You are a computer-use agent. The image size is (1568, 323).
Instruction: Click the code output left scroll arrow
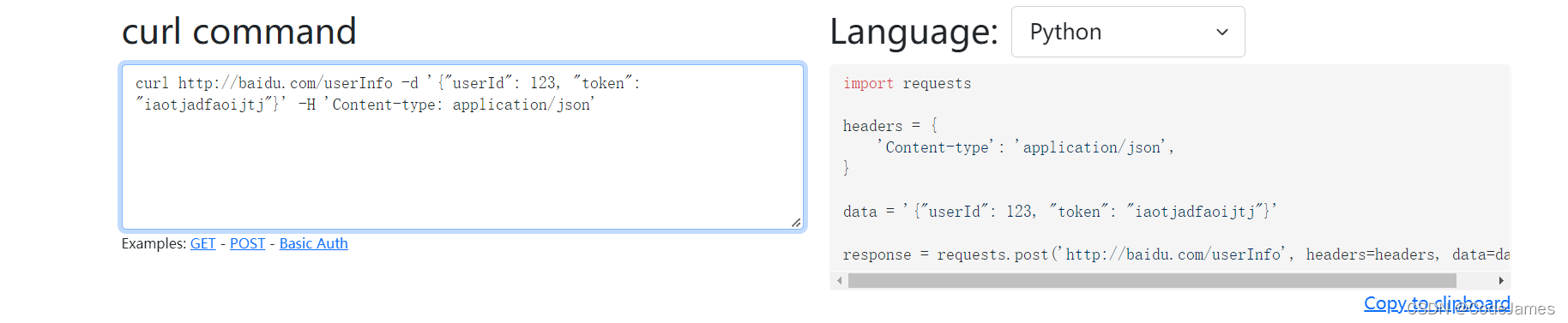tap(839, 280)
